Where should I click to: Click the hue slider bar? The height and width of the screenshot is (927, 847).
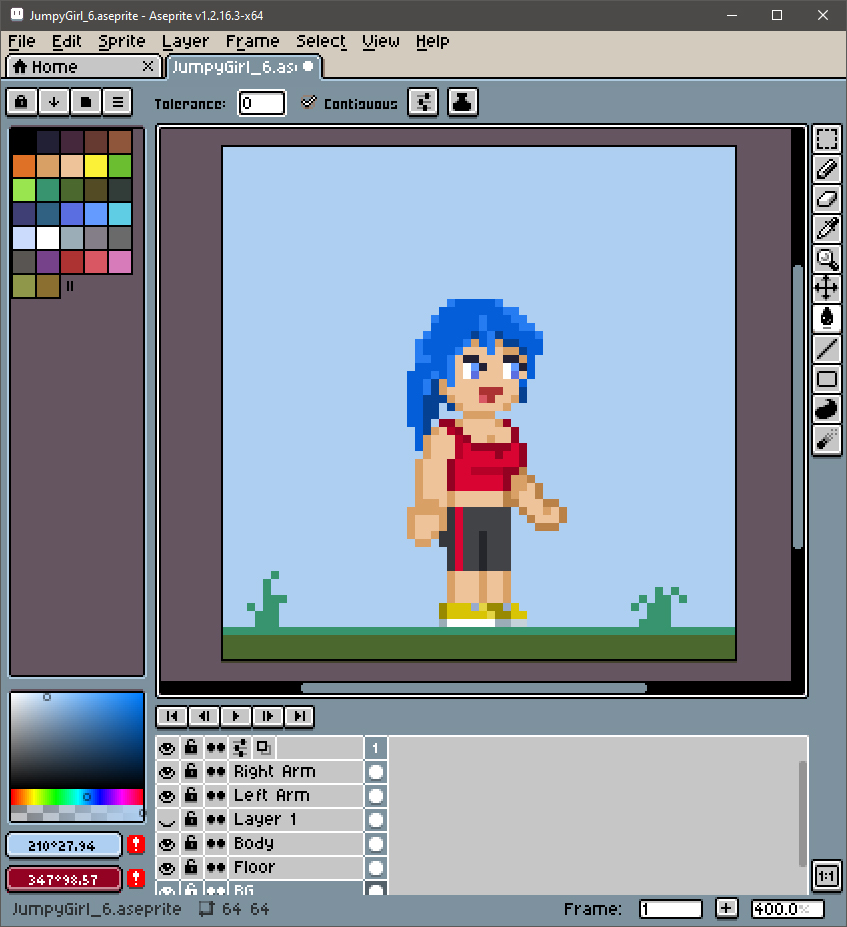[77, 797]
